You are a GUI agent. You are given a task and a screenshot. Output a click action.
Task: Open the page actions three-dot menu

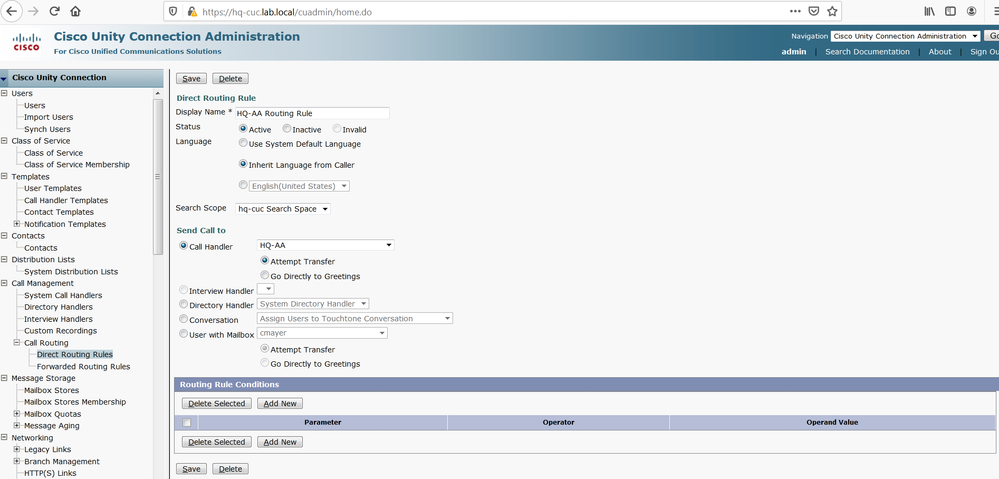pyautogui.click(x=795, y=11)
